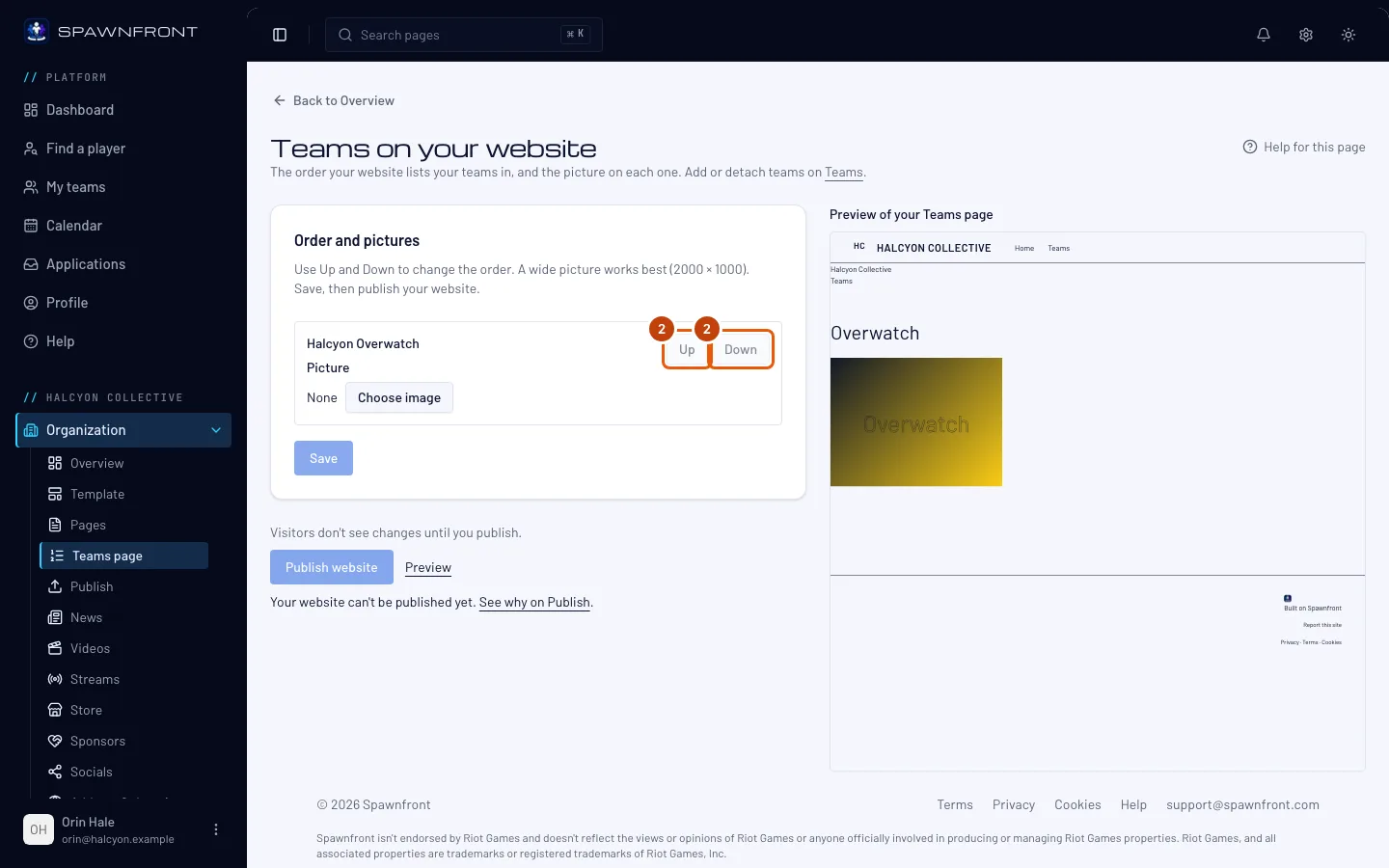
Task: Focus the Search pages field
Action: click(464, 35)
